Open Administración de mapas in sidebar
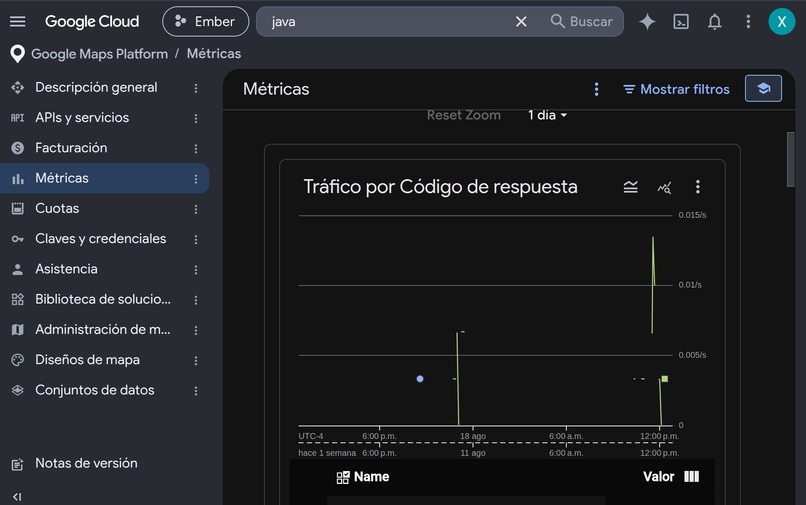806x505 pixels. pyautogui.click(x=103, y=330)
